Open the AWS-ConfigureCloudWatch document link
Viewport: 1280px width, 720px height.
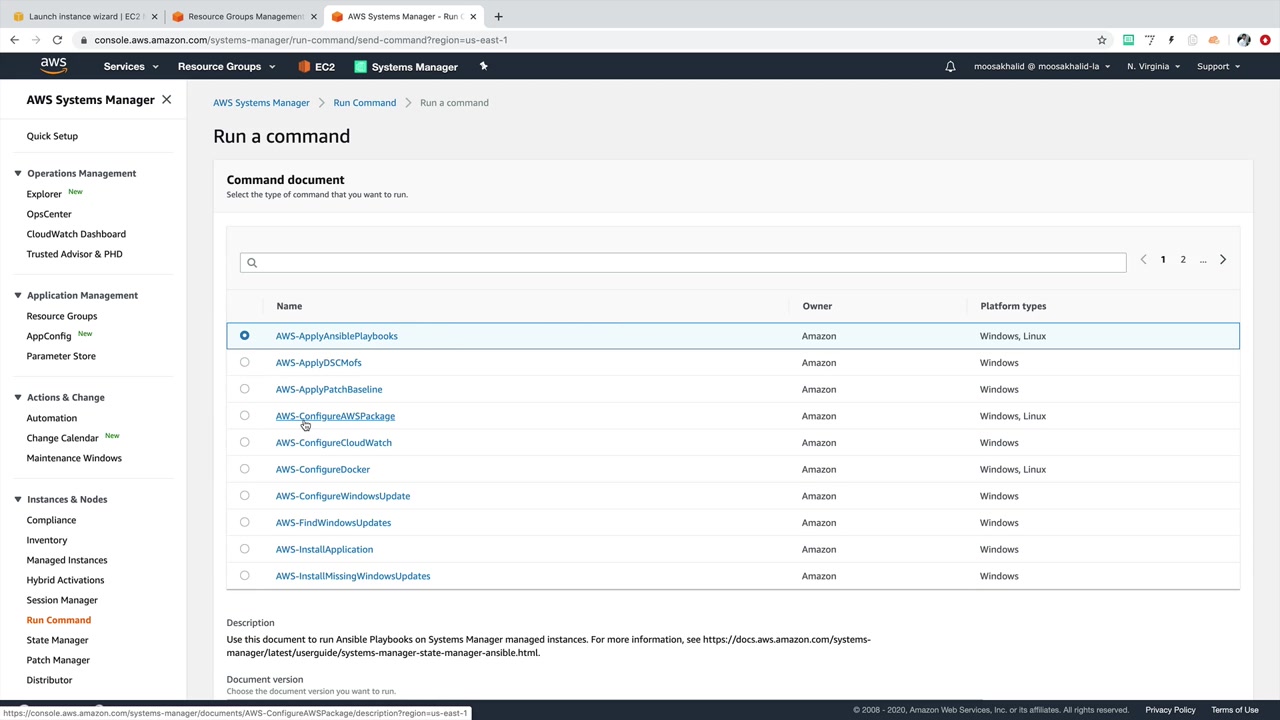coord(333,443)
